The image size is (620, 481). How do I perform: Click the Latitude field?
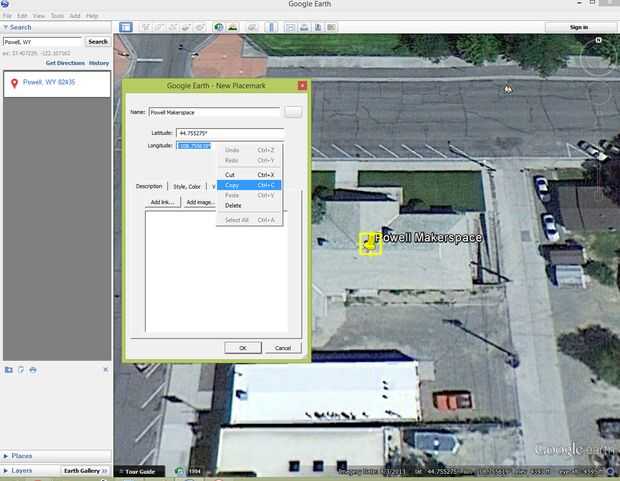[230, 133]
